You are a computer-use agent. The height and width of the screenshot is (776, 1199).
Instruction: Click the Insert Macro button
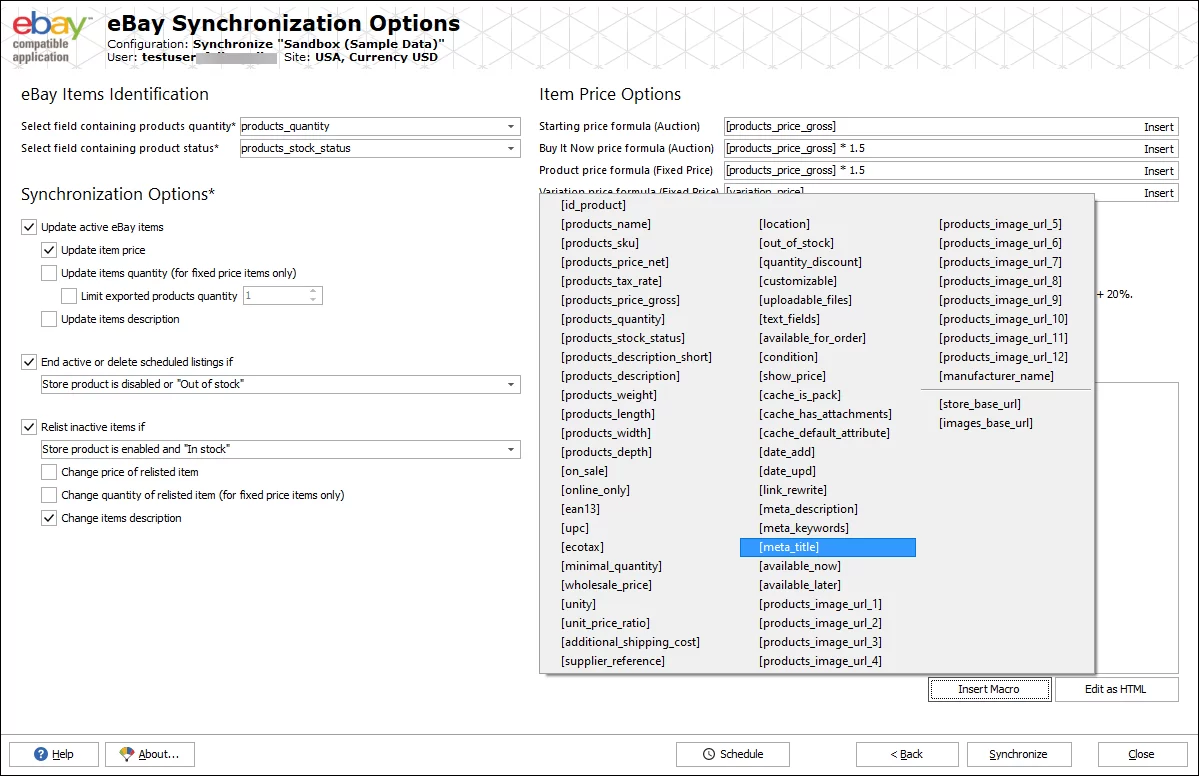point(989,689)
